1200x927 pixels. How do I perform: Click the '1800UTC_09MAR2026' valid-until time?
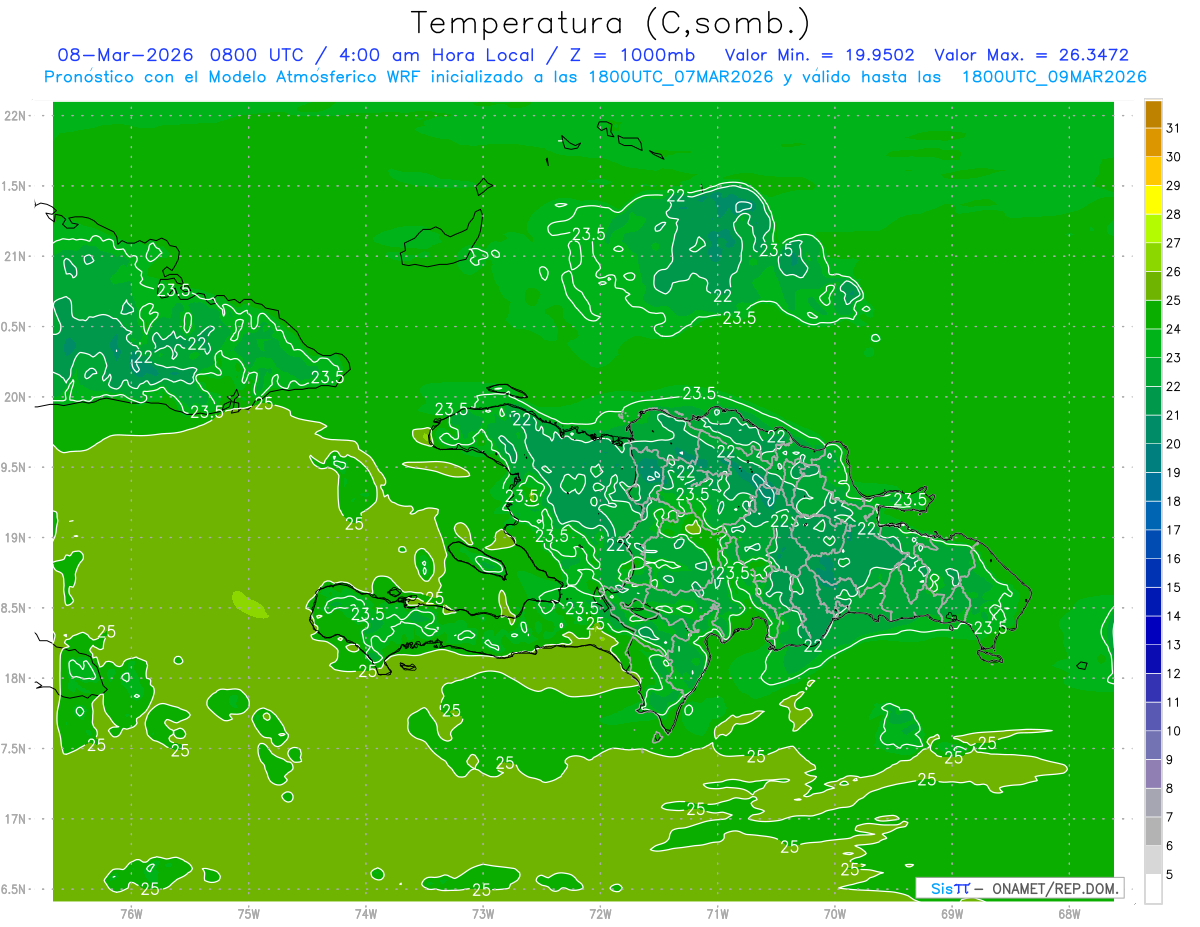pos(1054,77)
